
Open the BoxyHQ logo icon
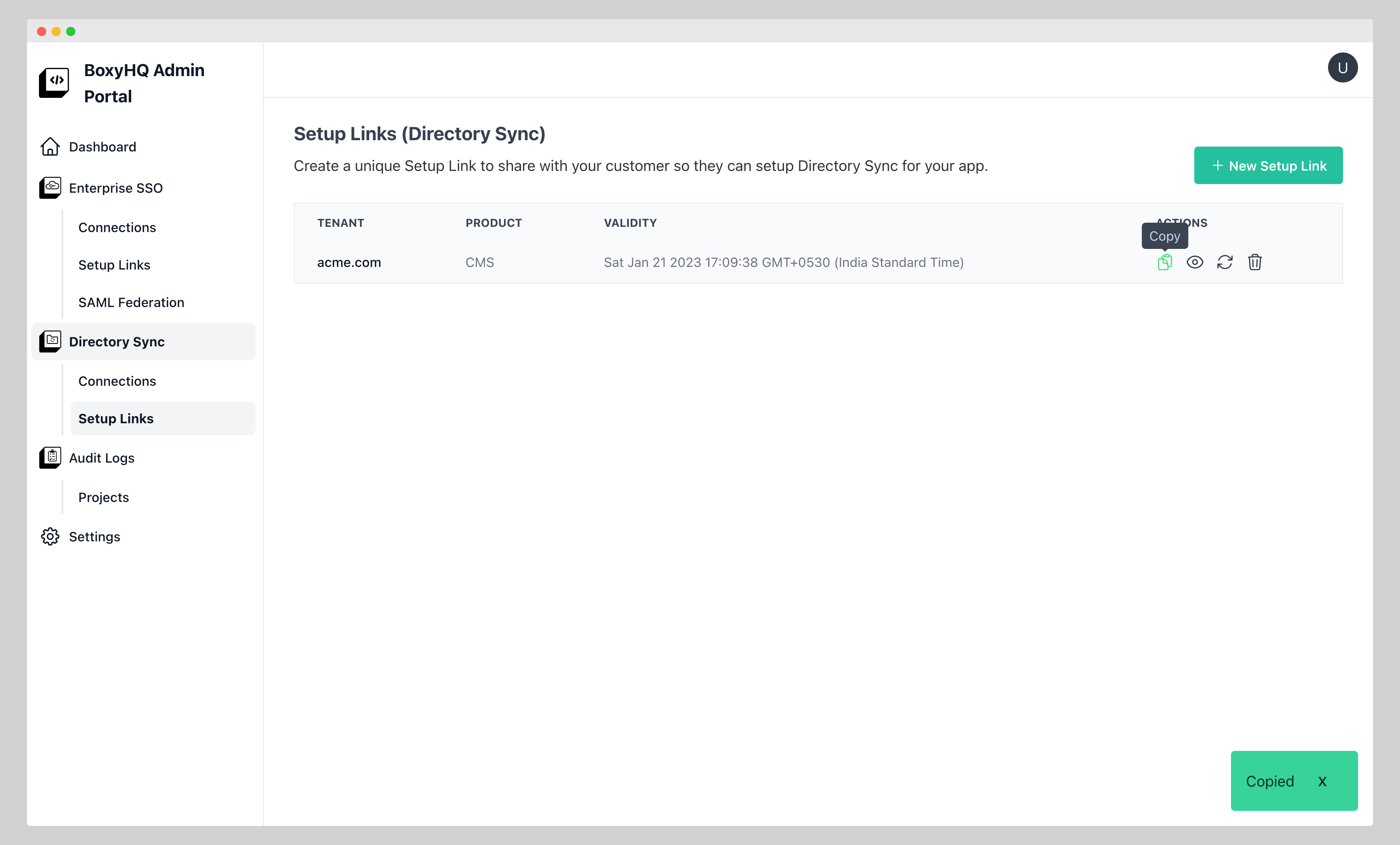[x=54, y=82]
